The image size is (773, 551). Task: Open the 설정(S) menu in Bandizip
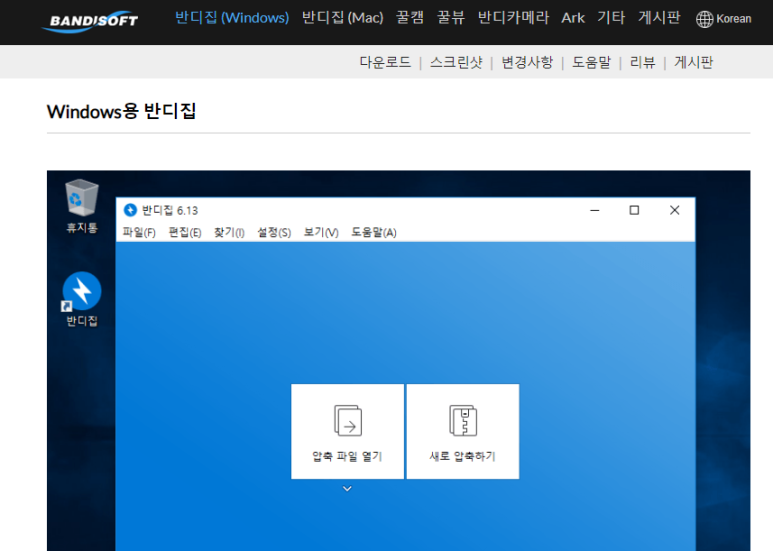pos(274,232)
